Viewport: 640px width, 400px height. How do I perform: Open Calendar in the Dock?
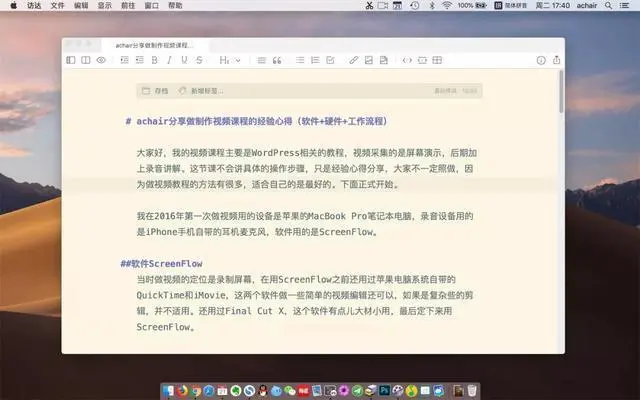(222, 391)
